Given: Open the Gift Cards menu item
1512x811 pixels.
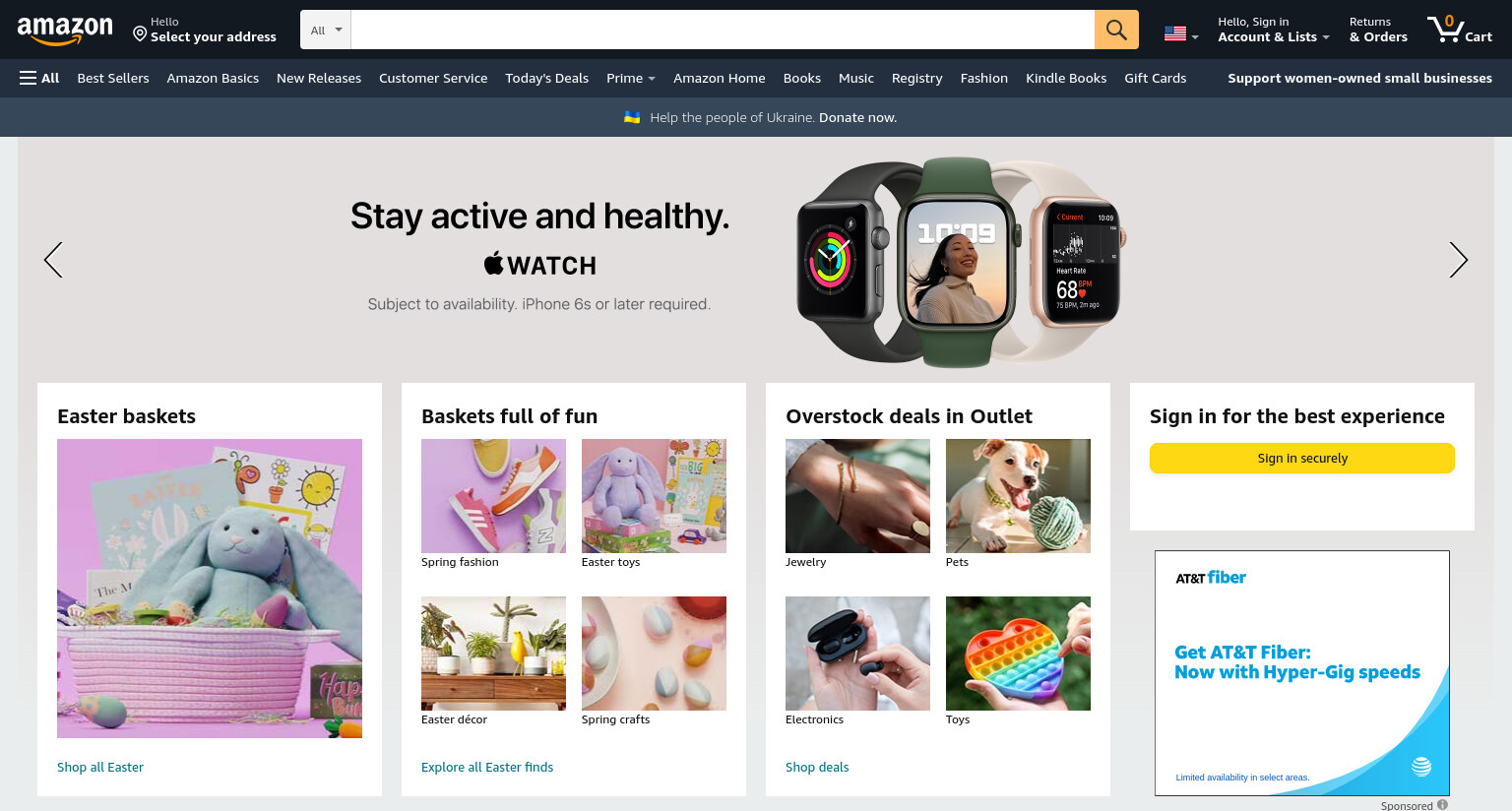Looking at the screenshot, I should tap(1155, 78).
